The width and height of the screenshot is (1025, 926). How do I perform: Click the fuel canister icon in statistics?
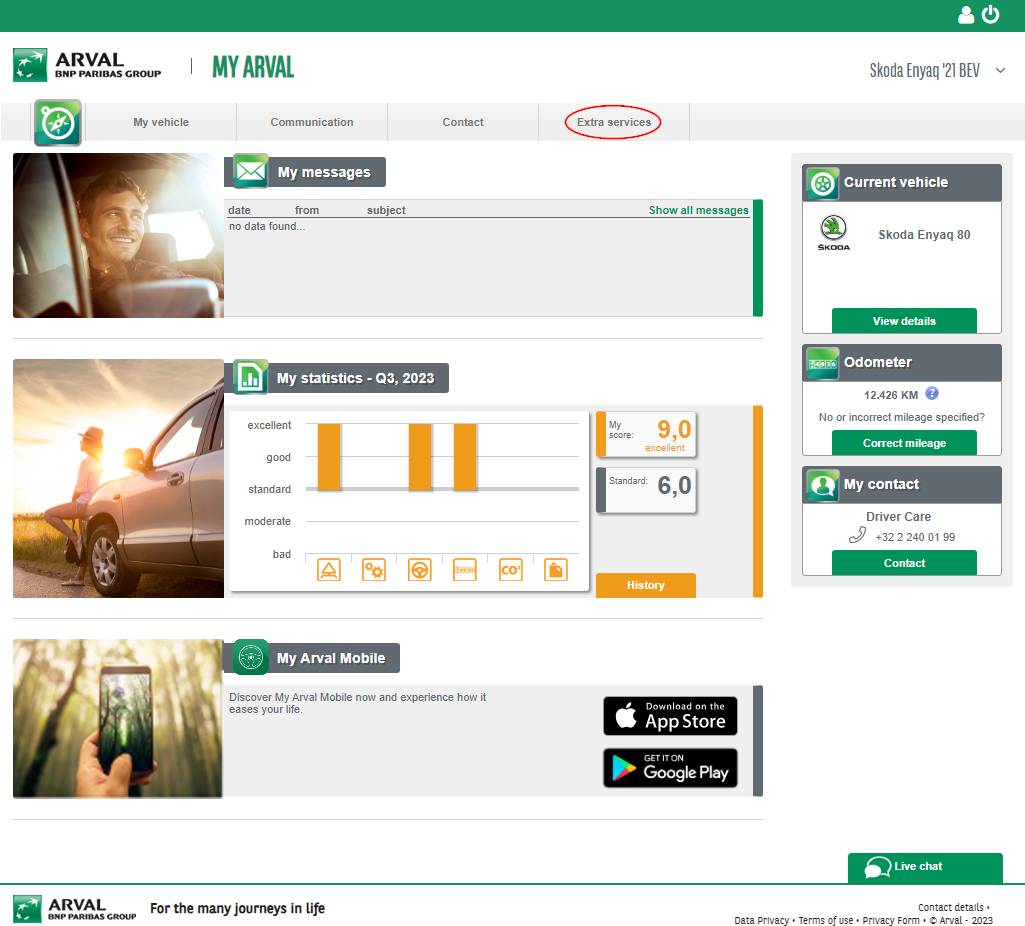(x=555, y=569)
